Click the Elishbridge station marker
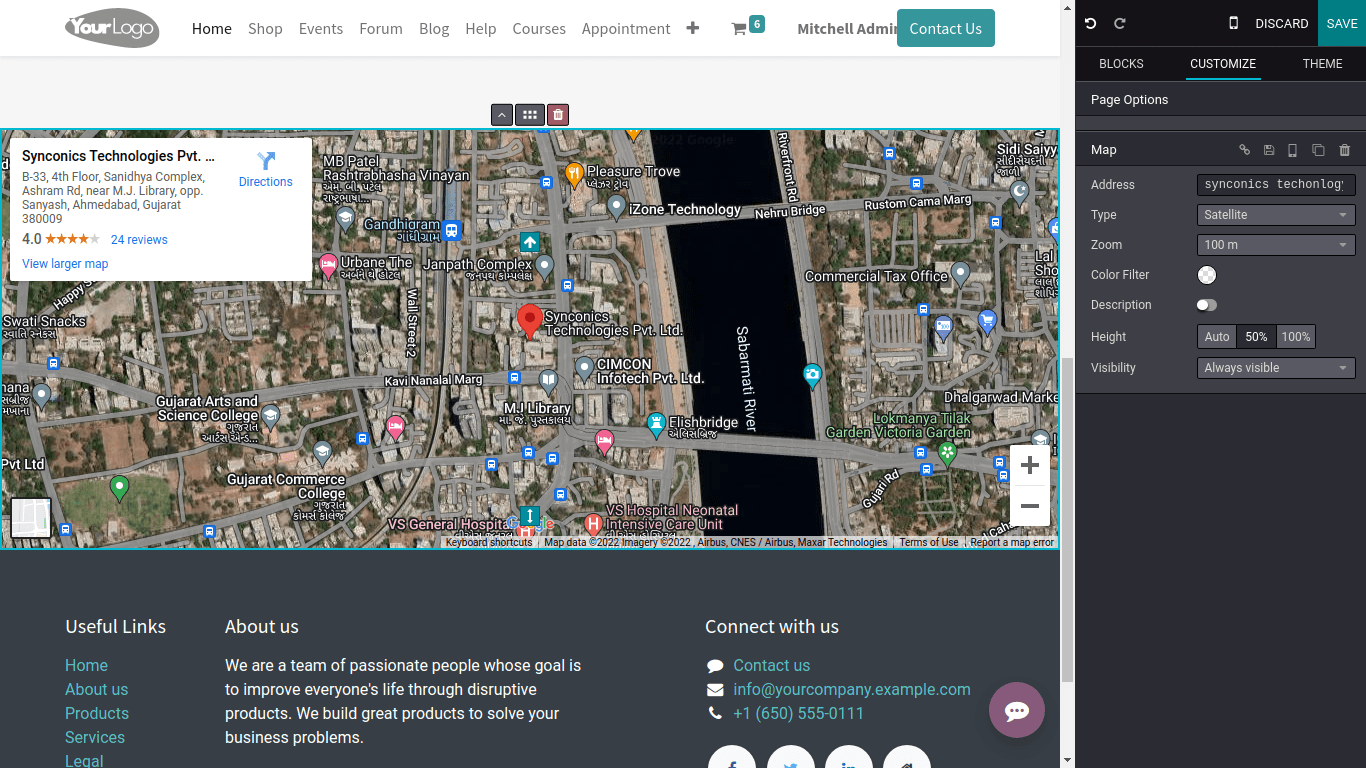The image size is (1366, 768). pyautogui.click(x=656, y=424)
